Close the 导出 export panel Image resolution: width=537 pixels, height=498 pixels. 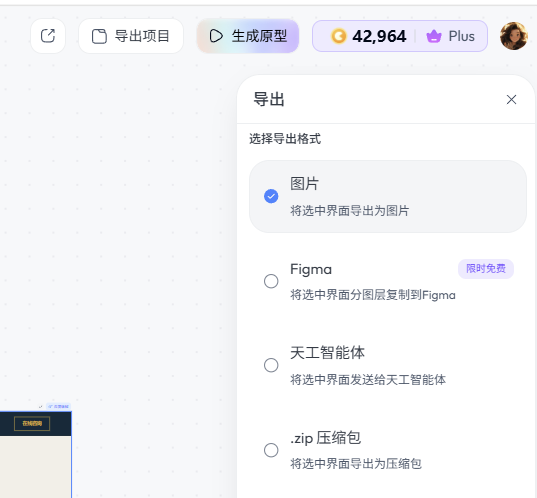511,100
